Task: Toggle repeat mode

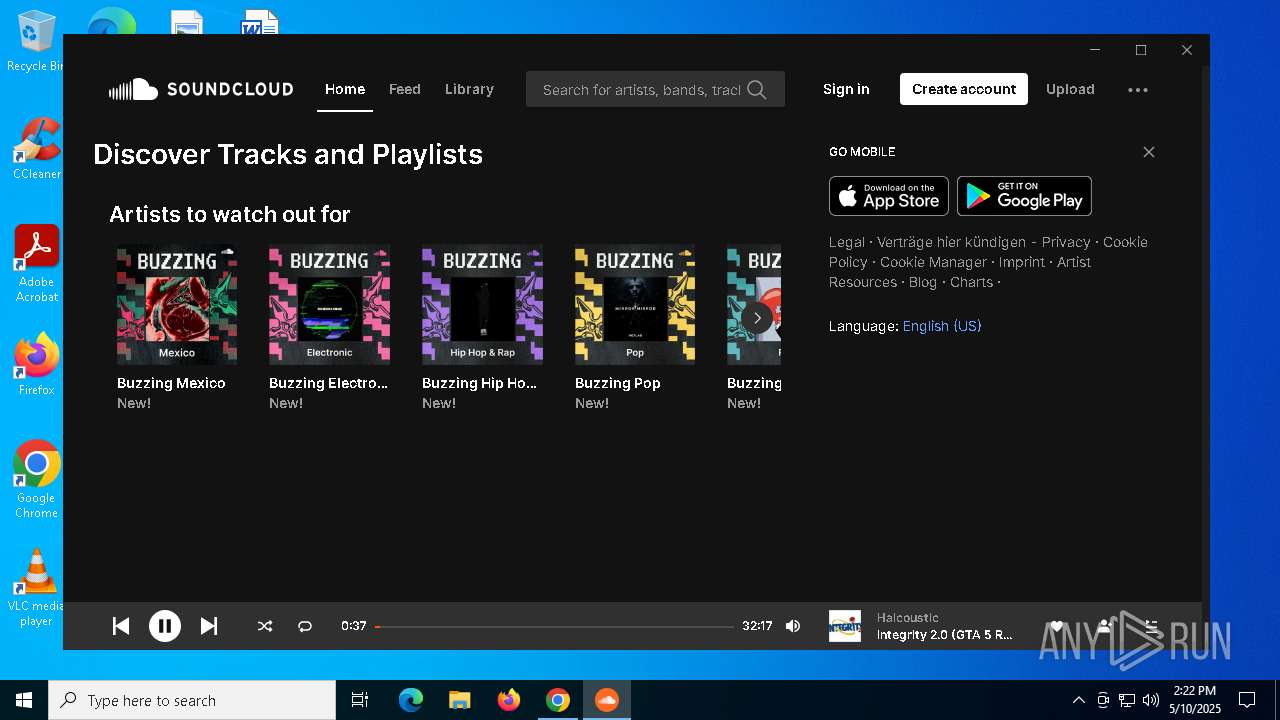Action: coord(305,626)
